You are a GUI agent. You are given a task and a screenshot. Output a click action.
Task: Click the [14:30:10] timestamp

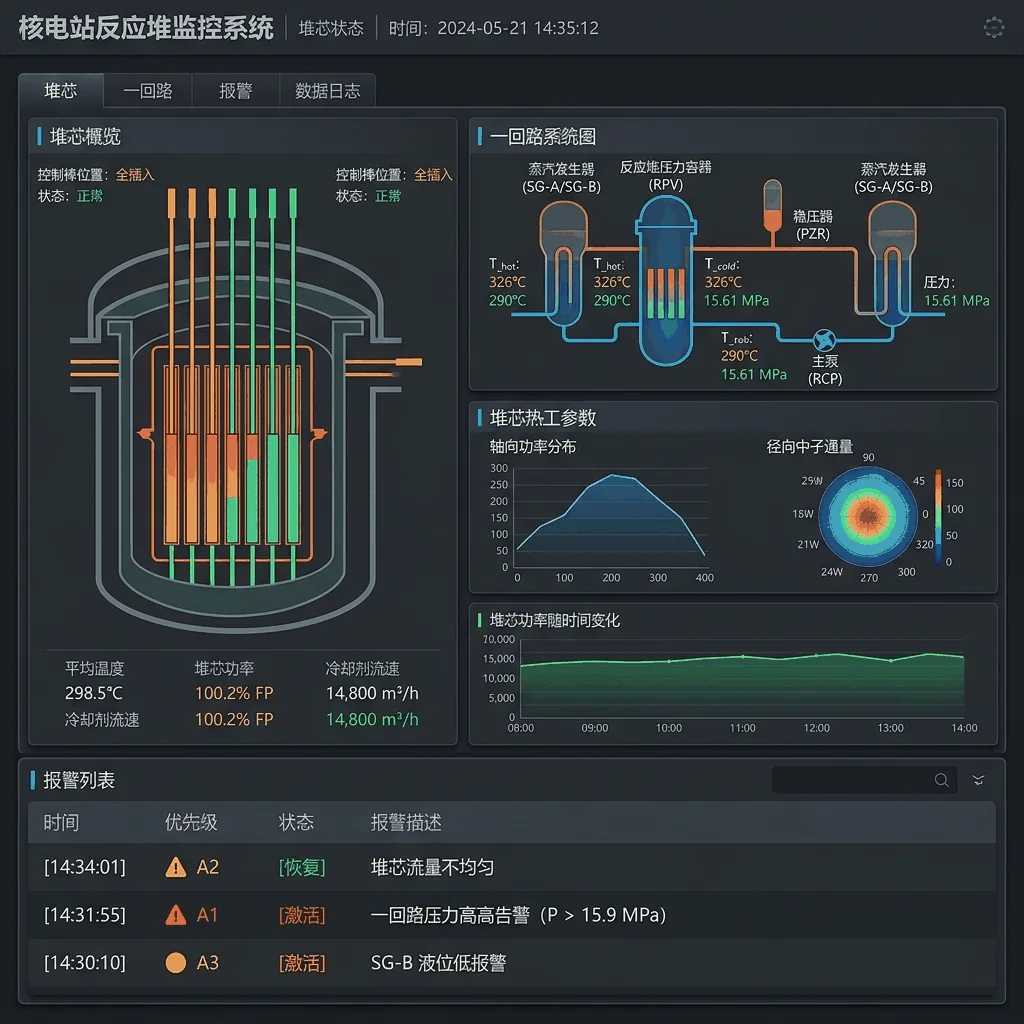85,963
